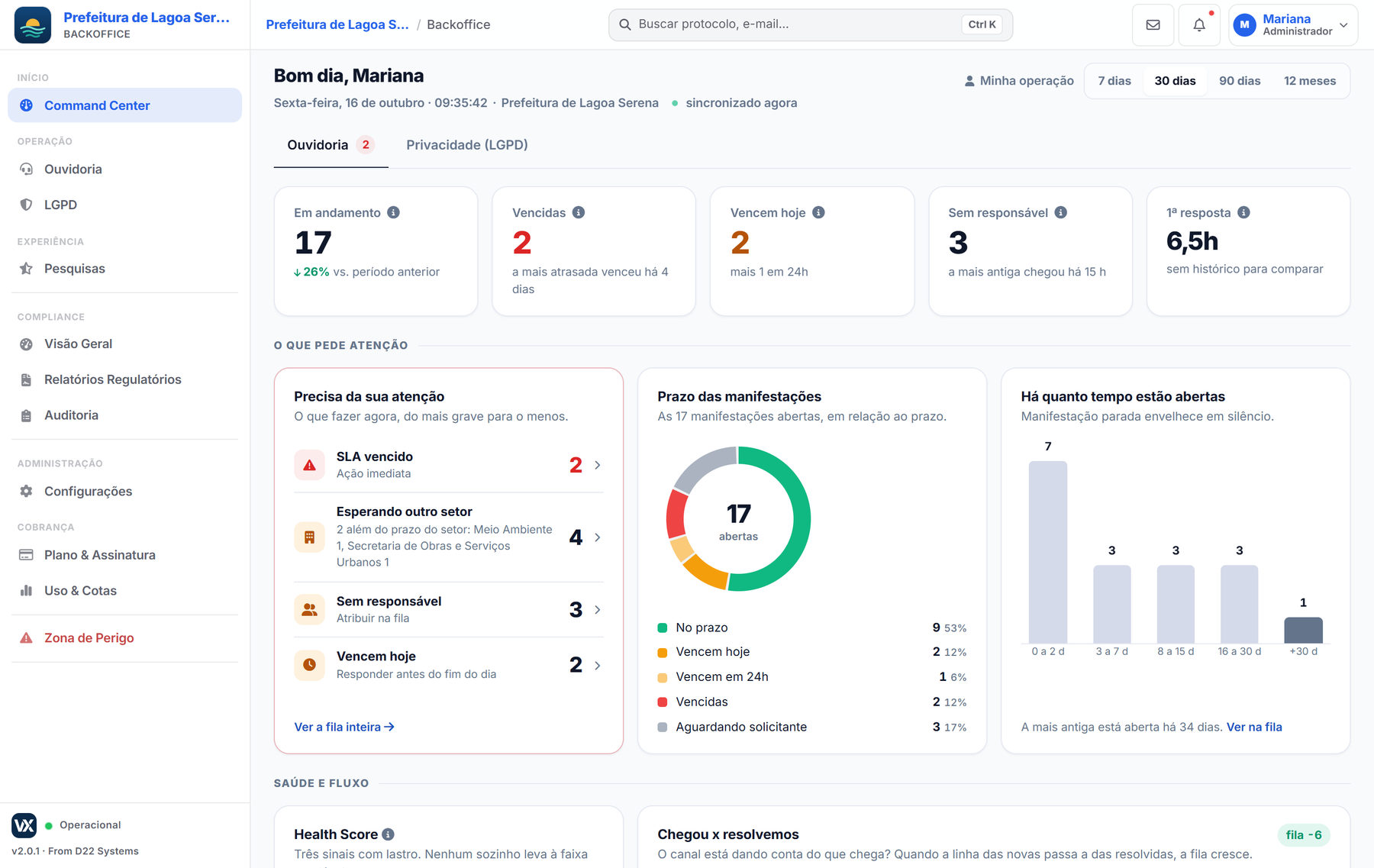Image resolution: width=1374 pixels, height=868 pixels.
Task: Click the Vencidas info icon
Action: click(579, 212)
